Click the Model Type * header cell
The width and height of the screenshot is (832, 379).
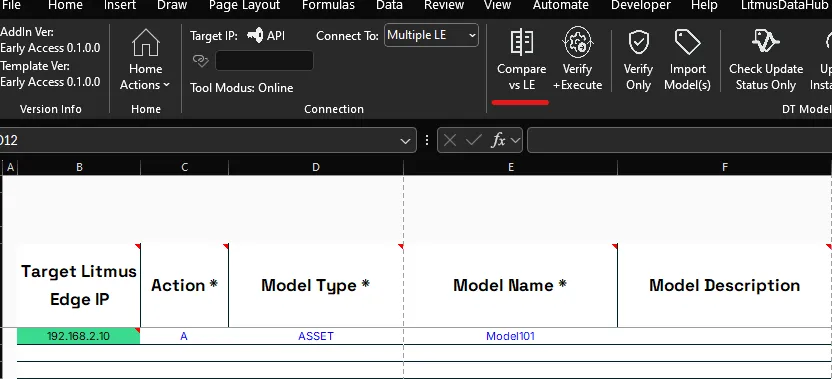point(316,286)
